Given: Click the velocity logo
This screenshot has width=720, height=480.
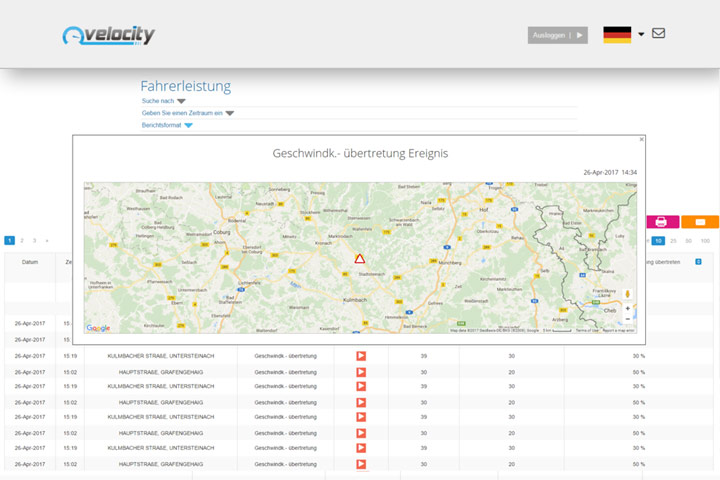Looking at the screenshot, I should (108, 36).
